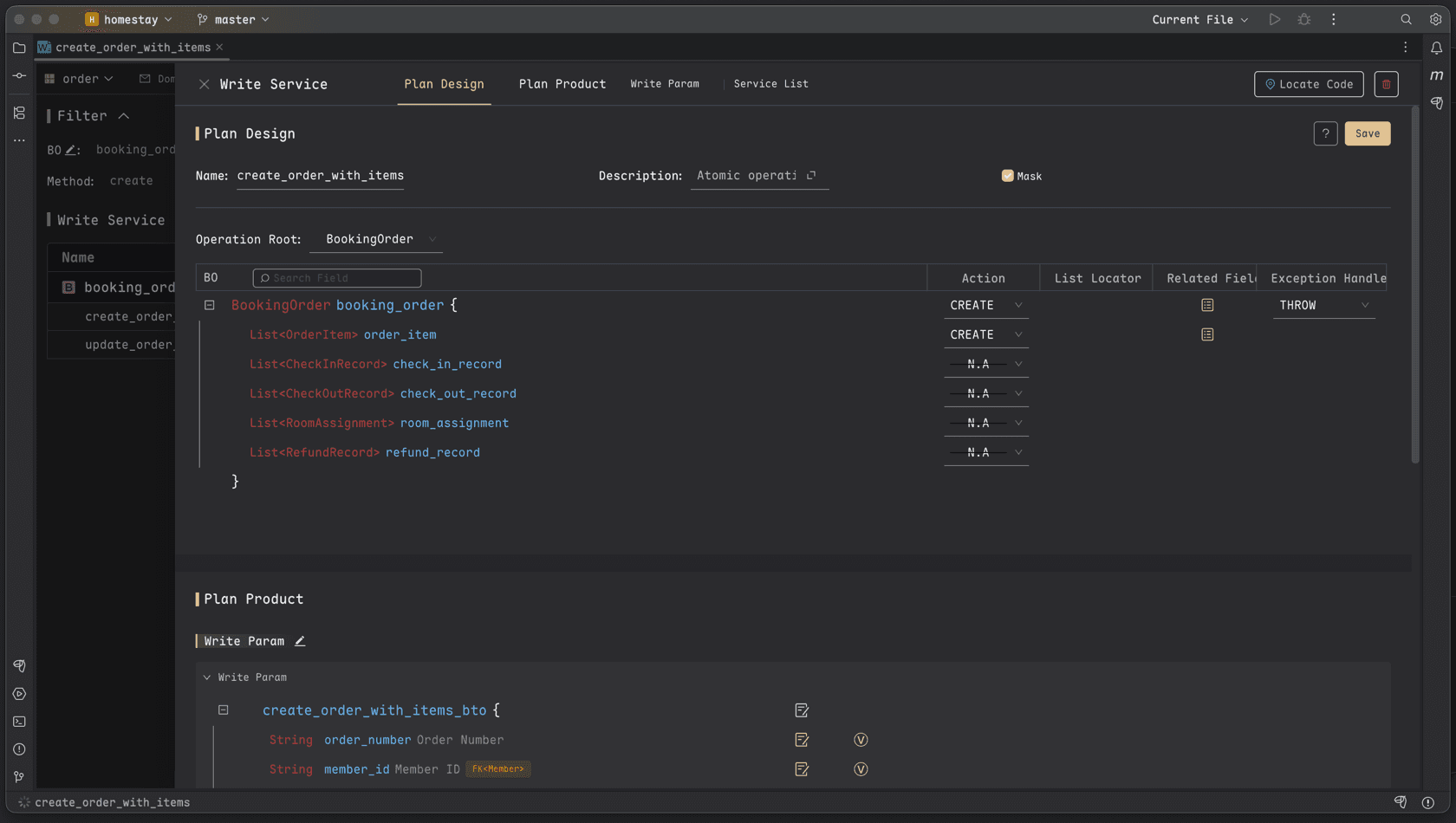Open global search

click(x=1405, y=18)
